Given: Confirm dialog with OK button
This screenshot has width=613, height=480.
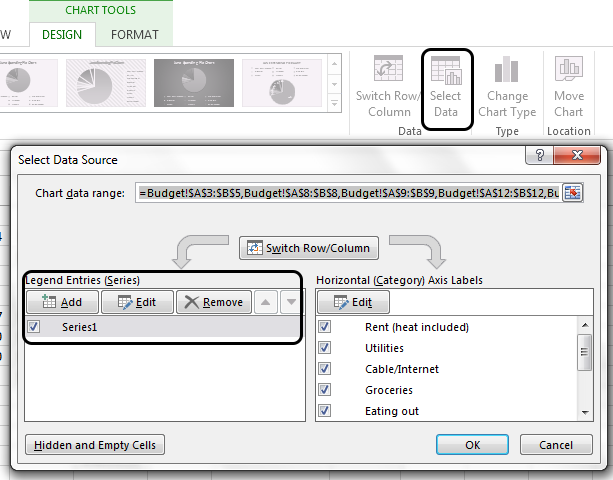Looking at the screenshot, I should coord(472,445).
